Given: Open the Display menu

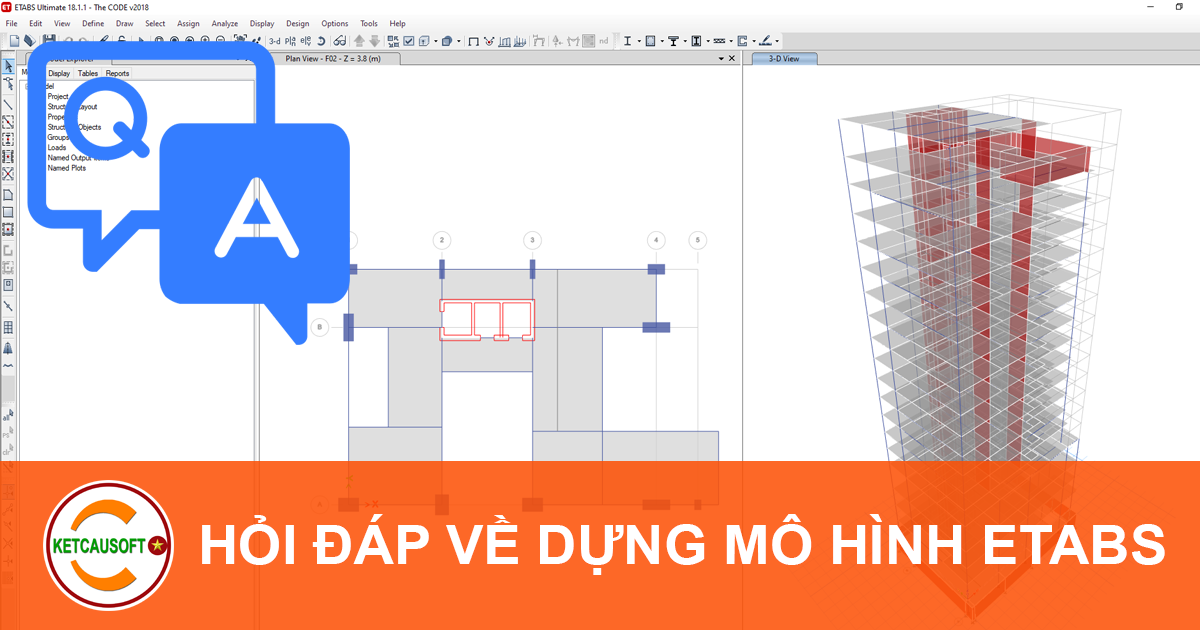Looking at the screenshot, I should (262, 23).
